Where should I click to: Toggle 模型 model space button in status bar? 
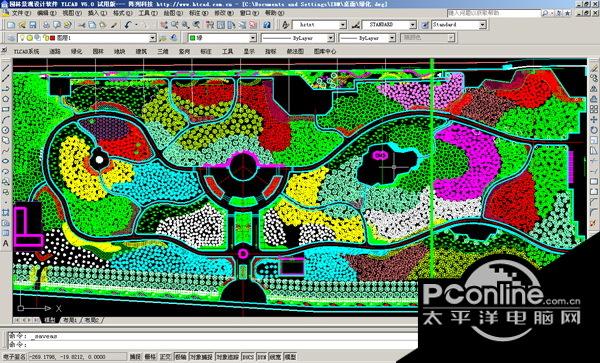coord(290,356)
